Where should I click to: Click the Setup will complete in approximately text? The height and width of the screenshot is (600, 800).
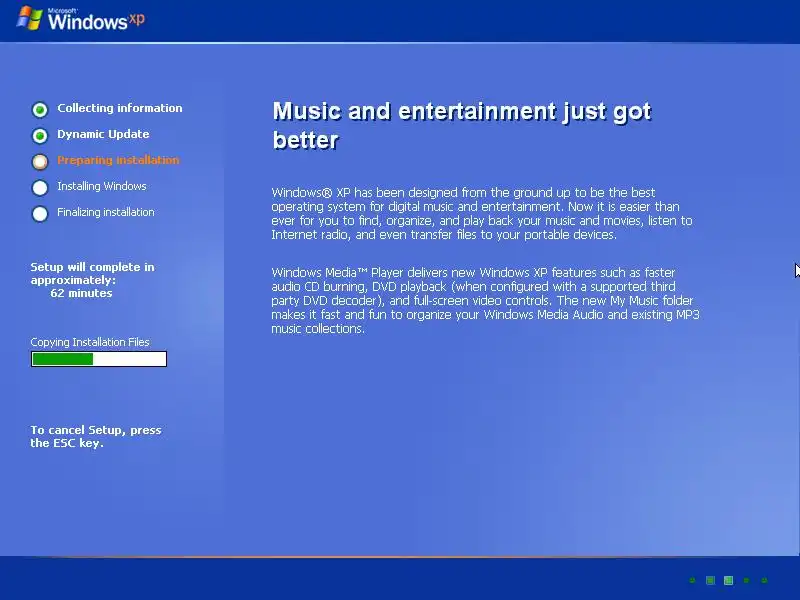click(x=92, y=273)
